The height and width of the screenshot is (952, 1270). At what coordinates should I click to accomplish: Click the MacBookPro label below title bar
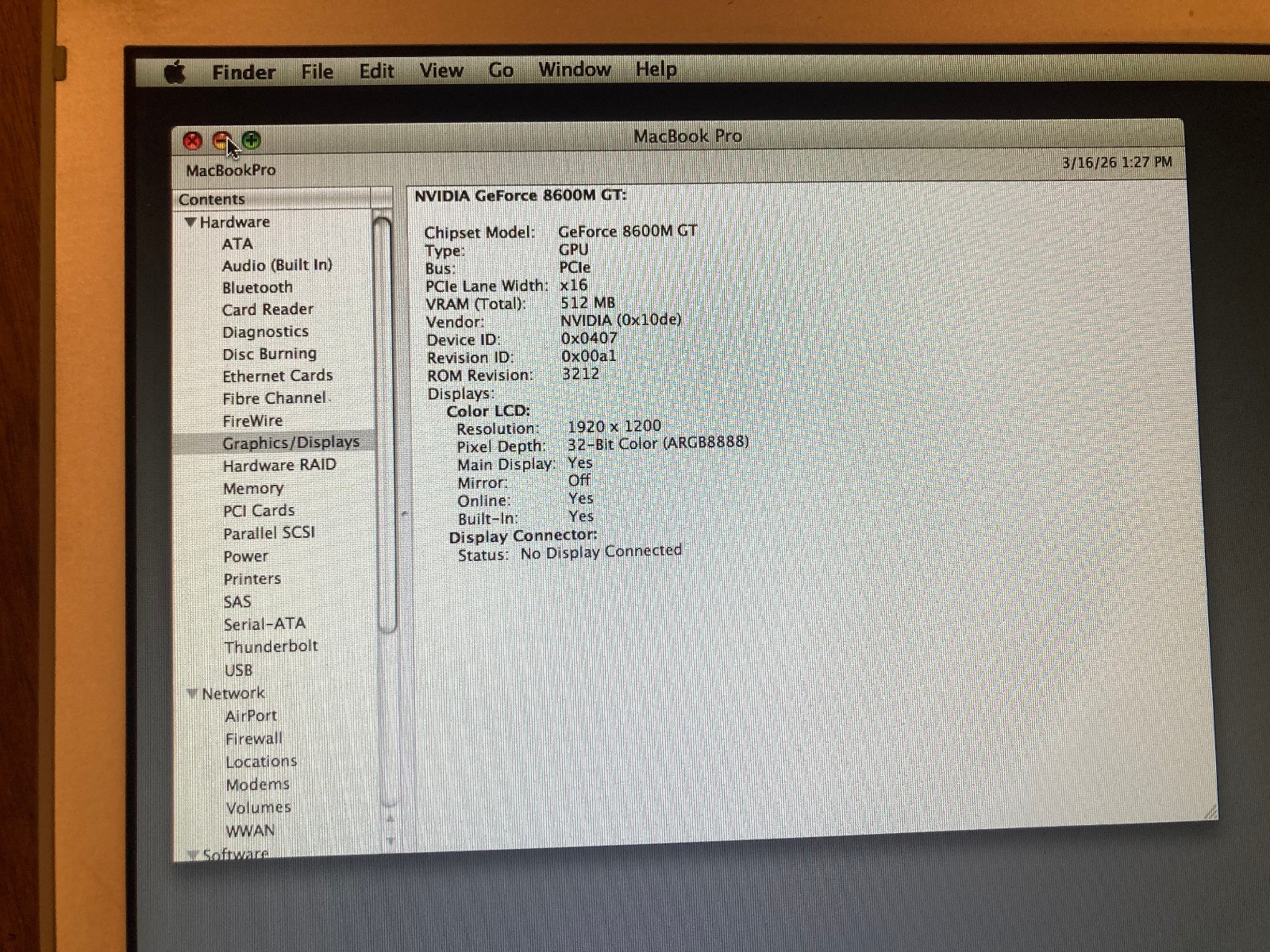[x=231, y=171]
